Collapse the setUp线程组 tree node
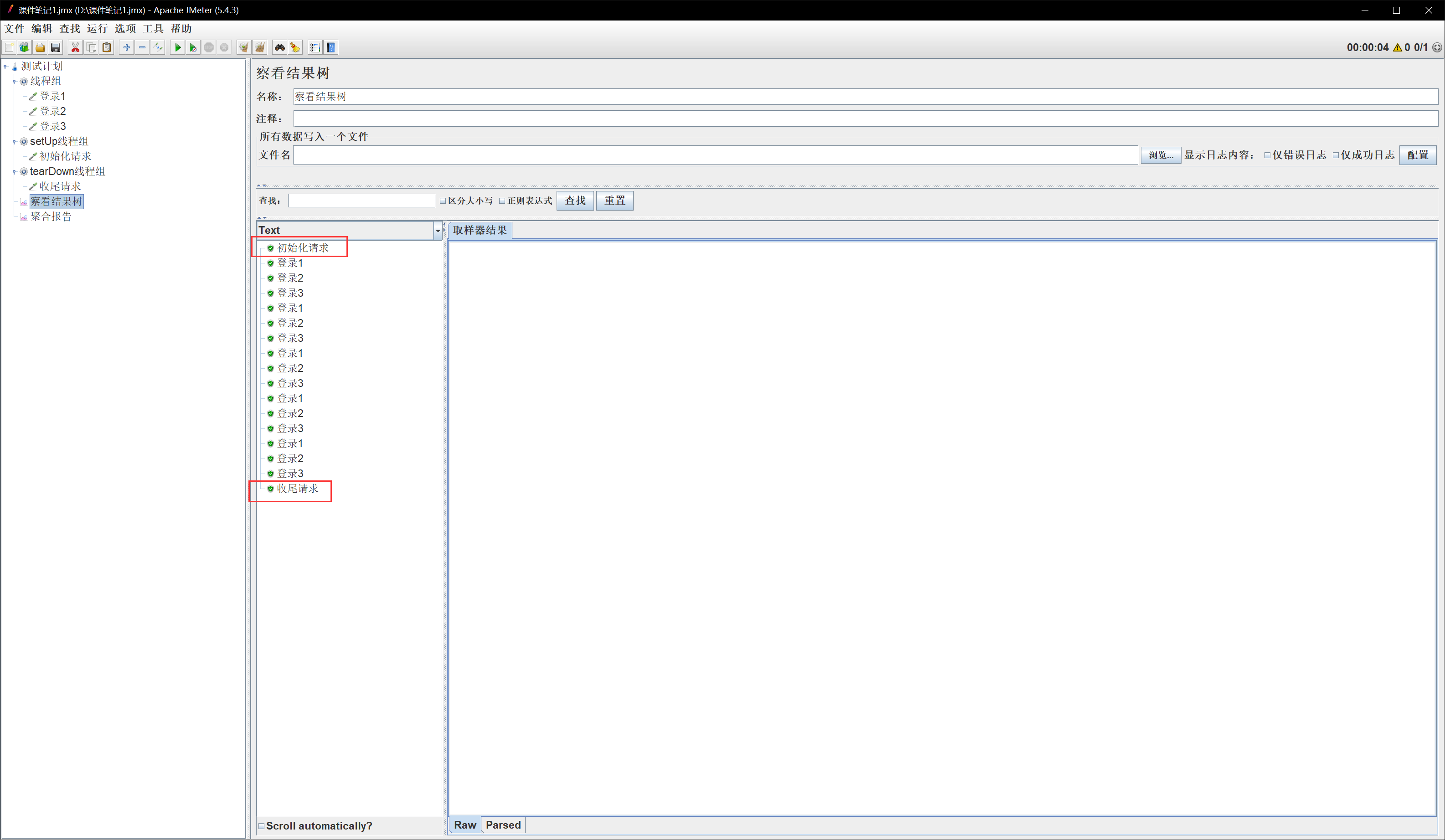The image size is (1445, 840). coord(14,142)
